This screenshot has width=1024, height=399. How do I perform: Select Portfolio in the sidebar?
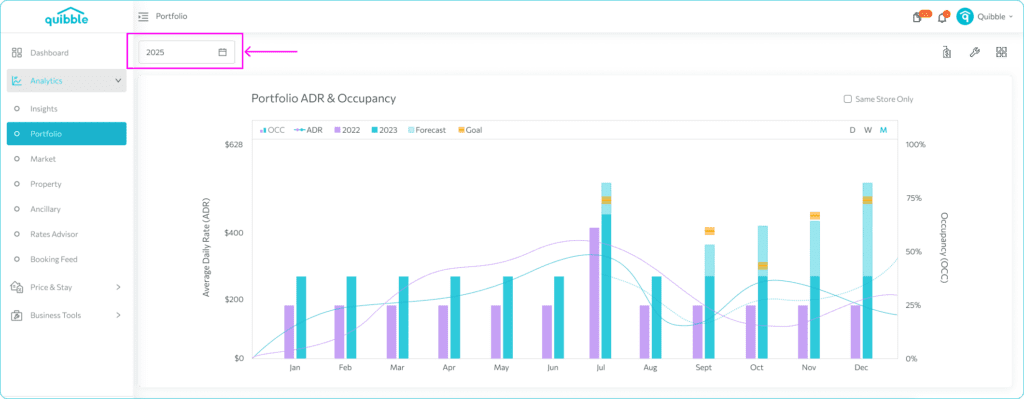point(67,134)
